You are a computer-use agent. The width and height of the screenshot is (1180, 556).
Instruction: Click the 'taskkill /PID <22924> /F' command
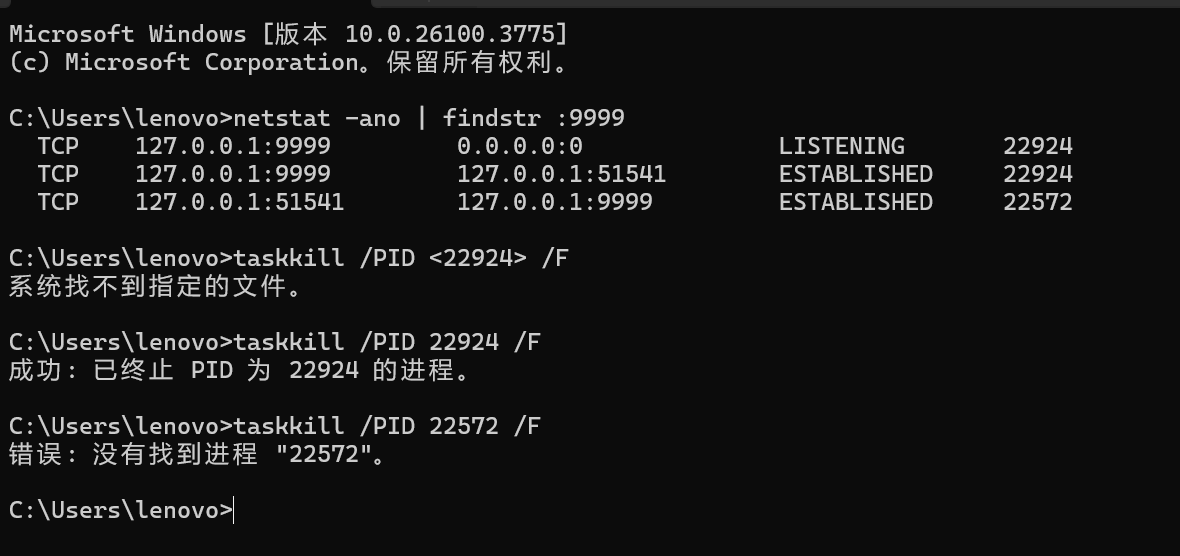tap(401, 258)
